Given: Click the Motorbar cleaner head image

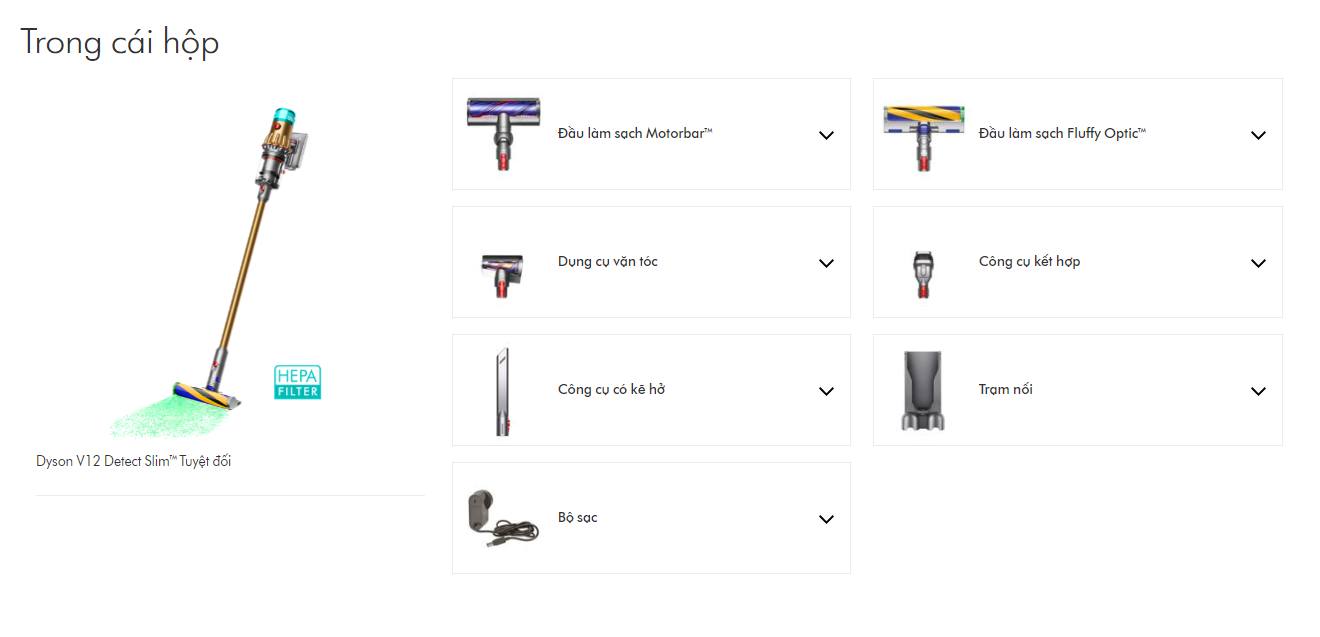Looking at the screenshot, I should click(502, 134).
